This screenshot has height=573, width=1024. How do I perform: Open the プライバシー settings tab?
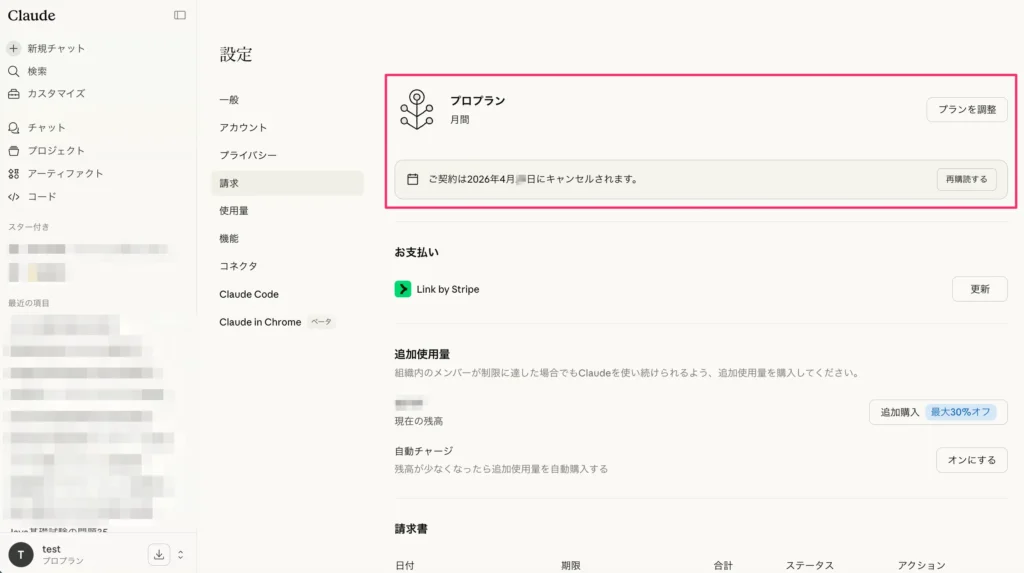(x=248, y=155)
